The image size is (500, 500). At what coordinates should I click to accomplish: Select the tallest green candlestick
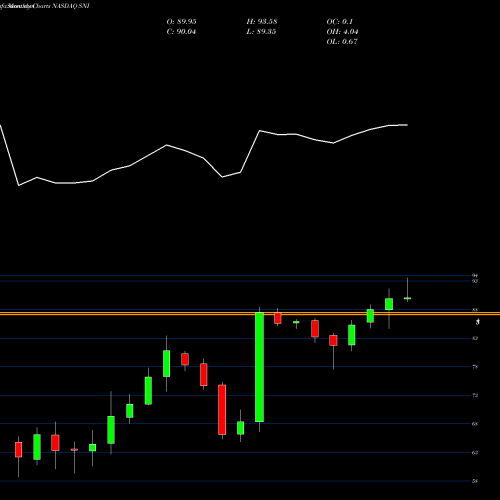tap(259, 367)
